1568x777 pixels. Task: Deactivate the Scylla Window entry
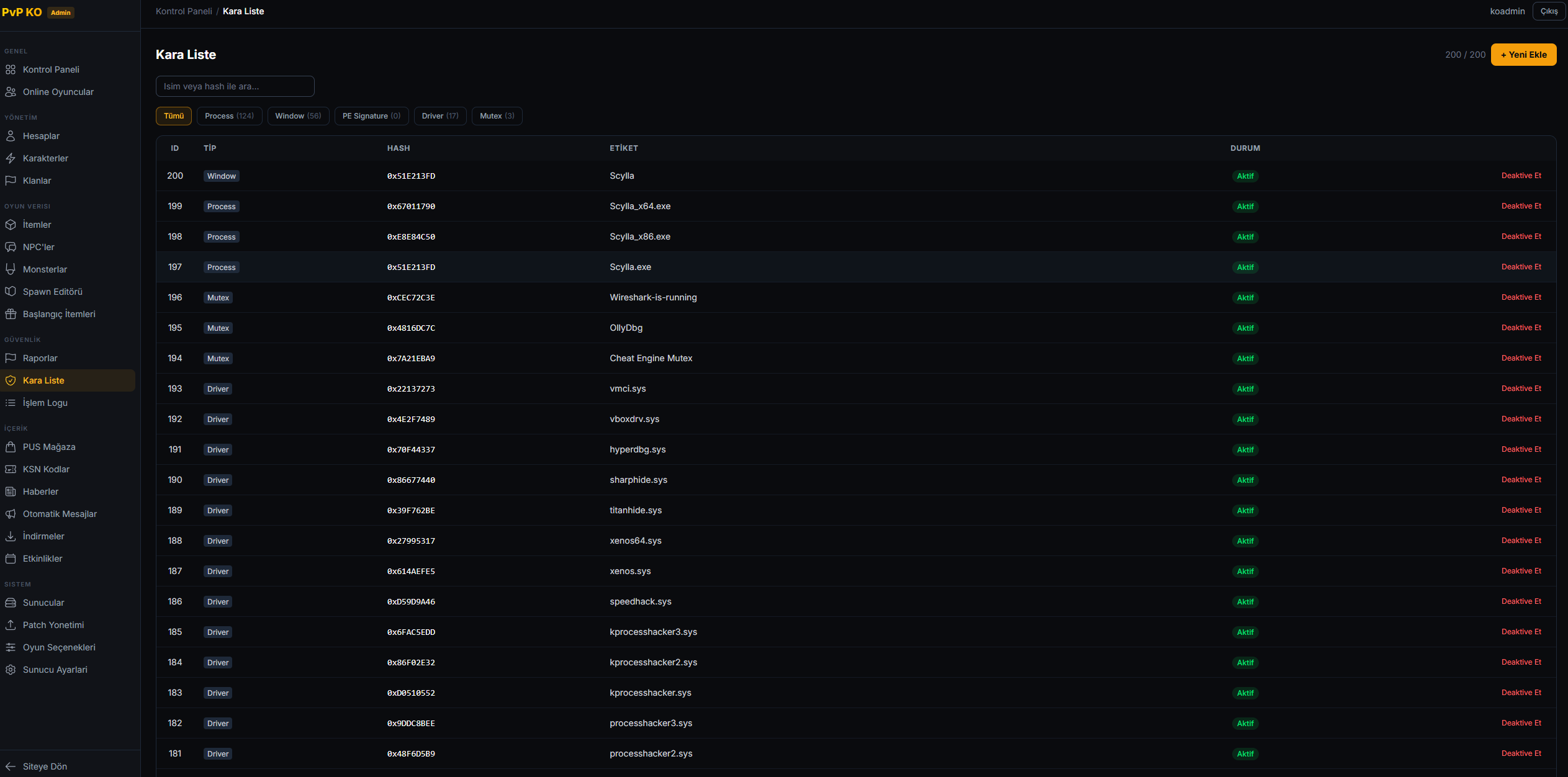(x=1521, y=176)
